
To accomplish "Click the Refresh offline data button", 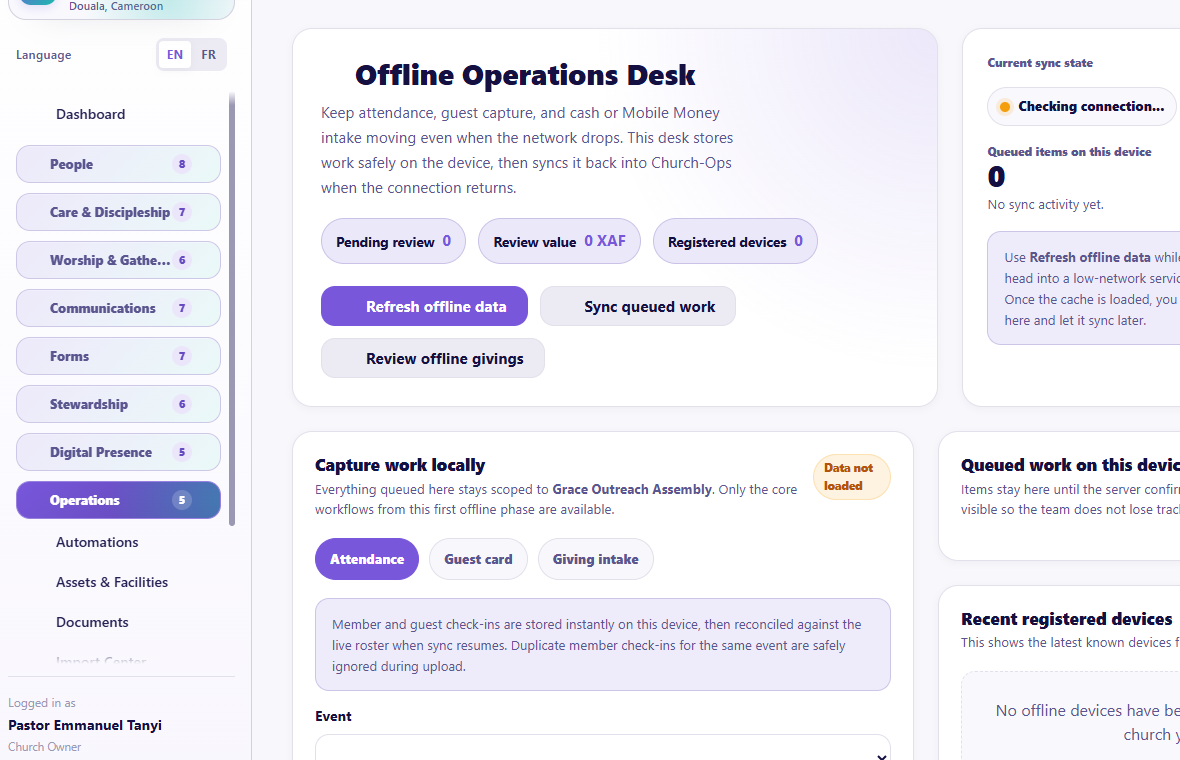I will click(x=424, y=306).
